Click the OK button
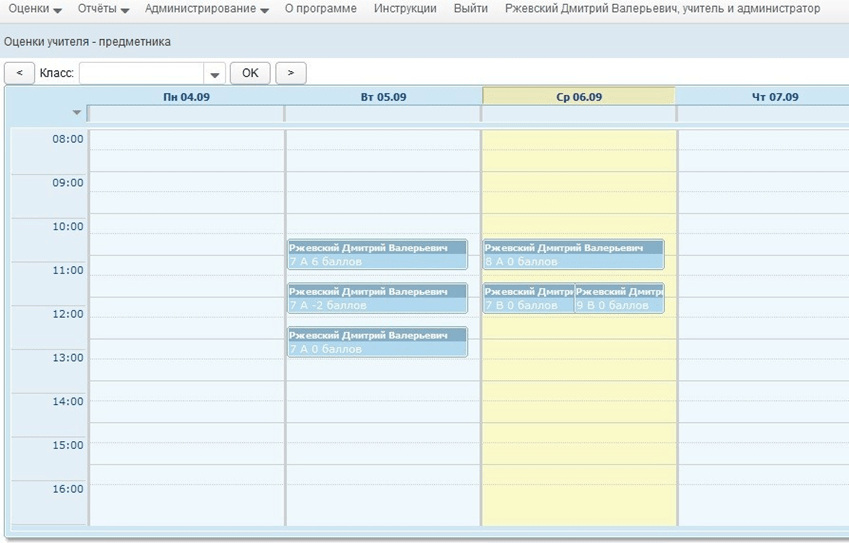Viewport: 849px width, 543px height. [250, 73]
